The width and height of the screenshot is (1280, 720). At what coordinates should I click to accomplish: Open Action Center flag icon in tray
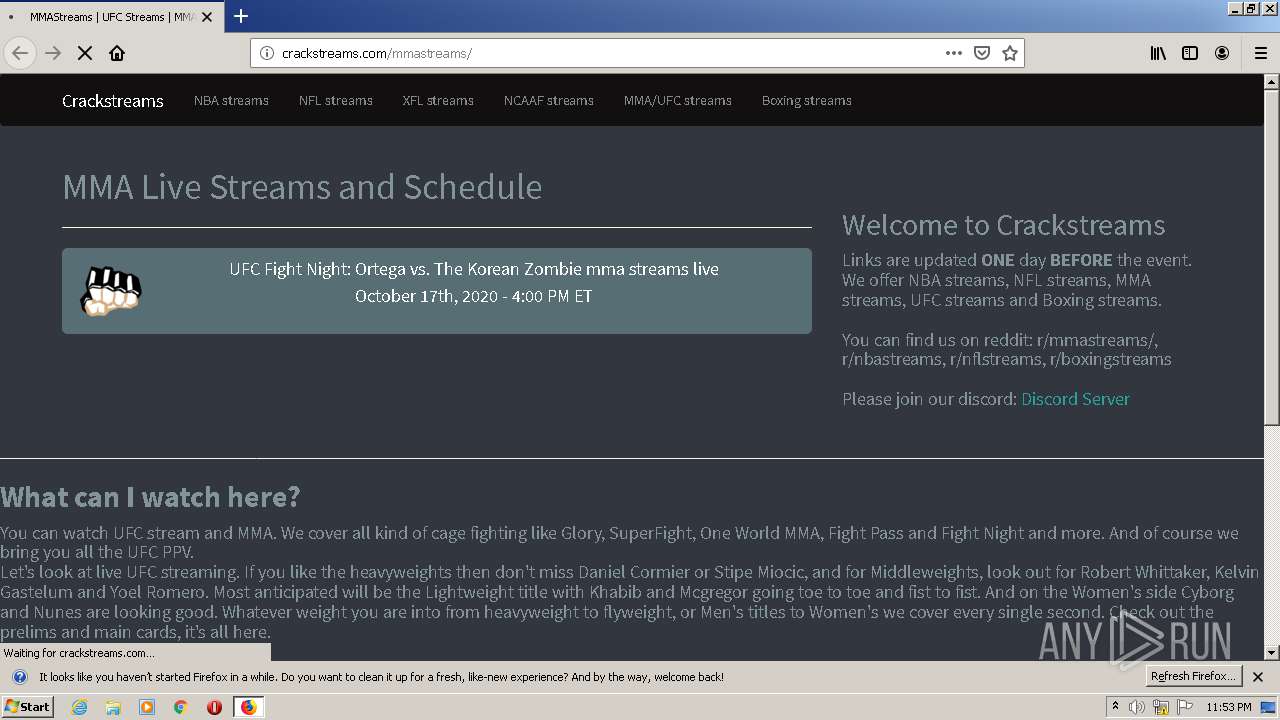click(1185, 707)
